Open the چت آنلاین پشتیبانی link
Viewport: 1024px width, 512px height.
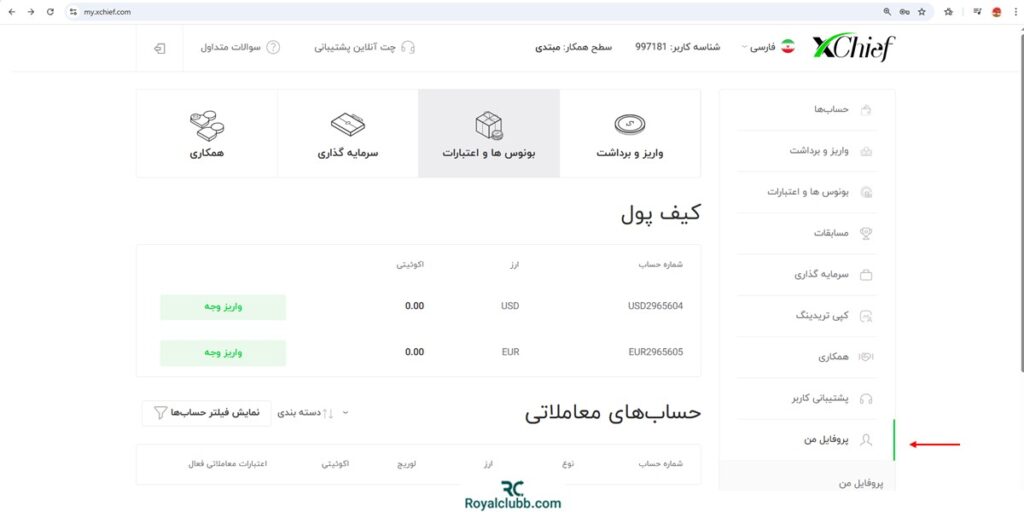[364, 48]
